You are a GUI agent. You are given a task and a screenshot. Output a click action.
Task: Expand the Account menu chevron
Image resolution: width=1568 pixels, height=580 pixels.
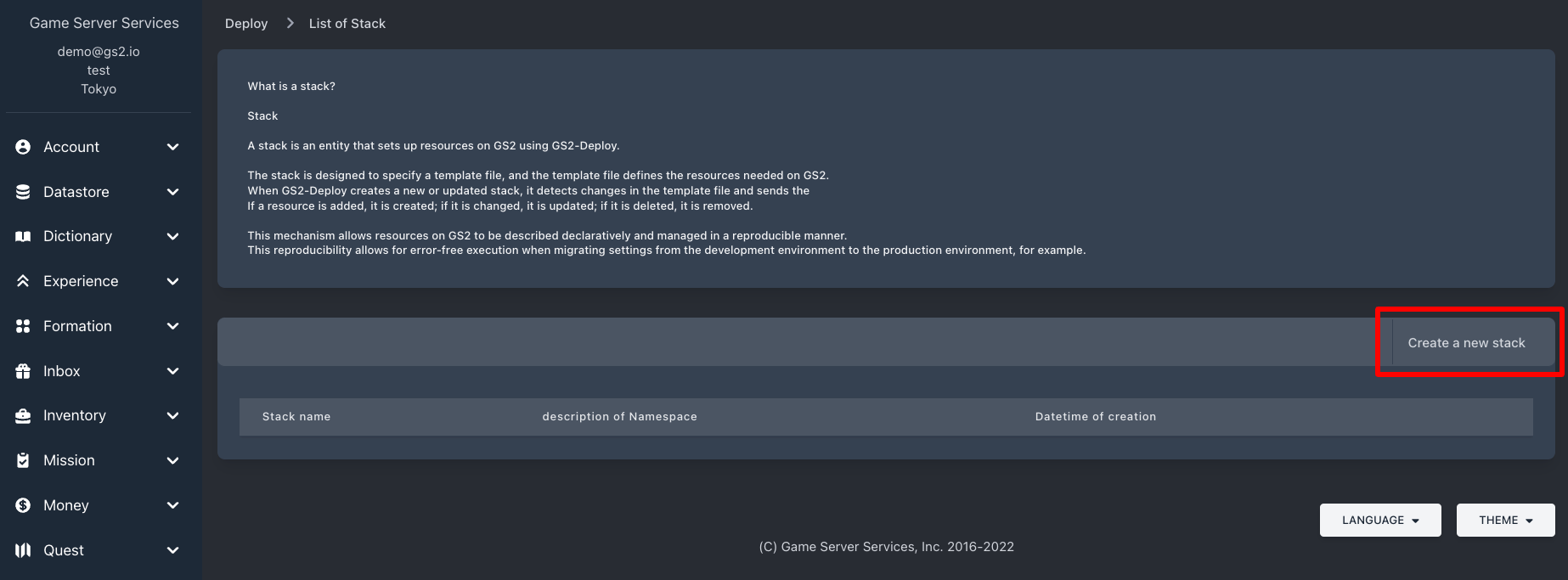click(173, 147)
